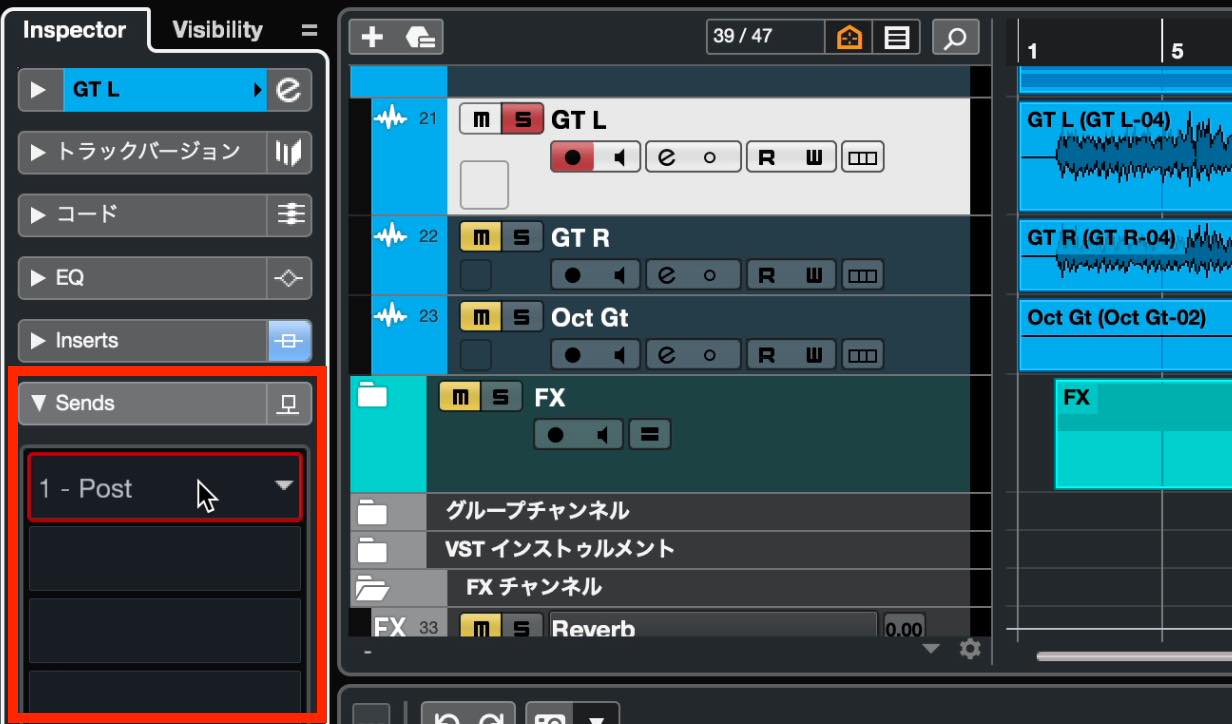Add a new track with plus button
This screenshot has width=1232, height=724.
(x=372, y=37)
